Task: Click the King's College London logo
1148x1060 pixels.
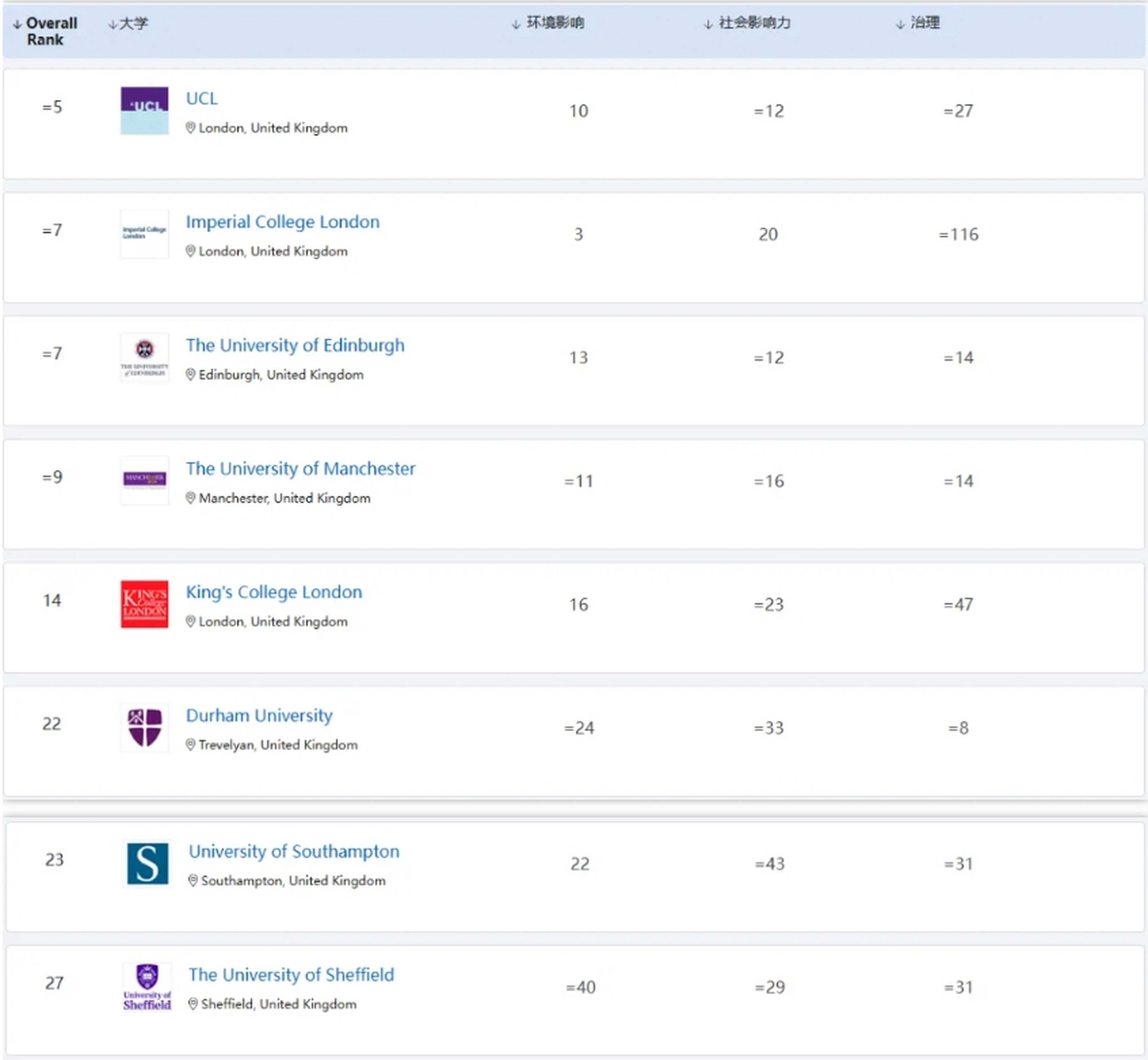Action: point(144,604)
